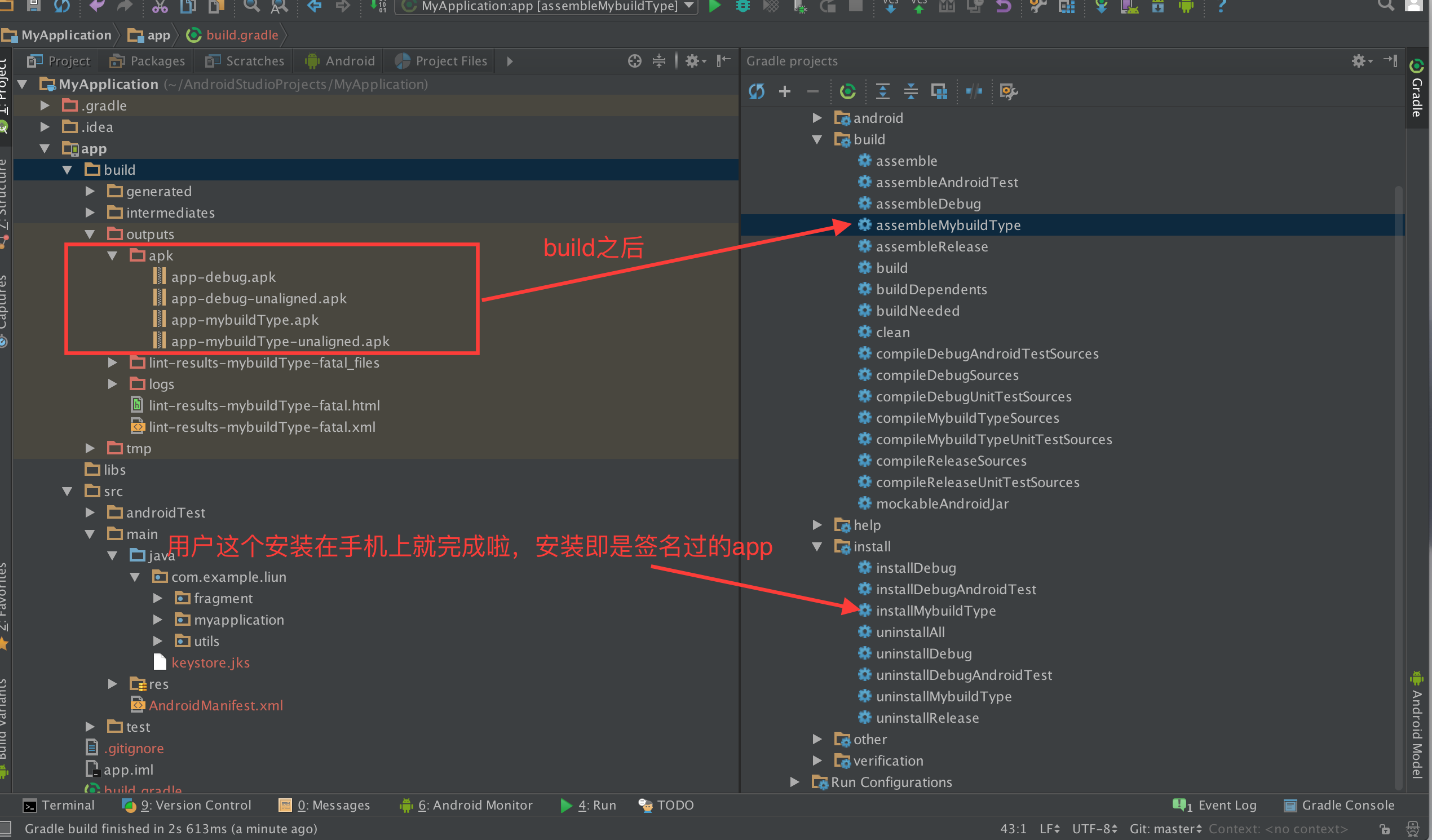Collapse all nodes in Gradle panel
This screenshot has height=840, width=1432.
[911, 91]
